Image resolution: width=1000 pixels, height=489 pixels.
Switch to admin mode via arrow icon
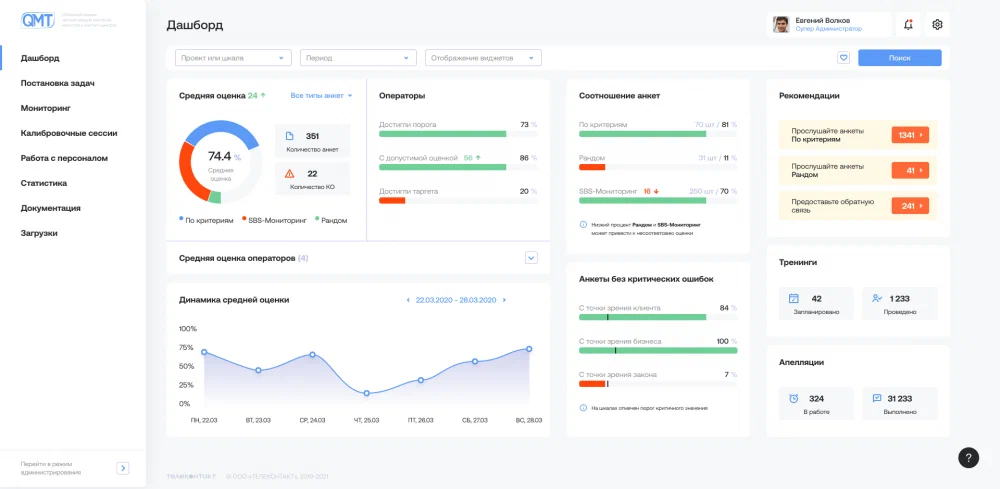123,467
